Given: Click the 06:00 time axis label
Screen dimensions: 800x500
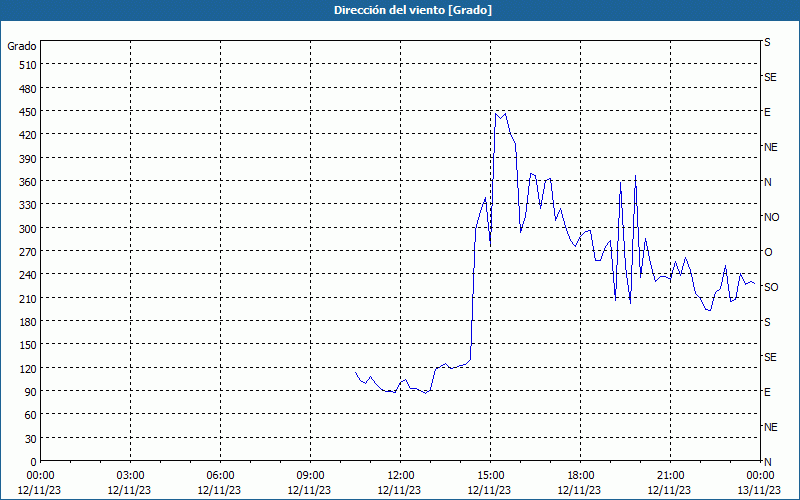Looking at the screenshot, I should pos(220,476).
